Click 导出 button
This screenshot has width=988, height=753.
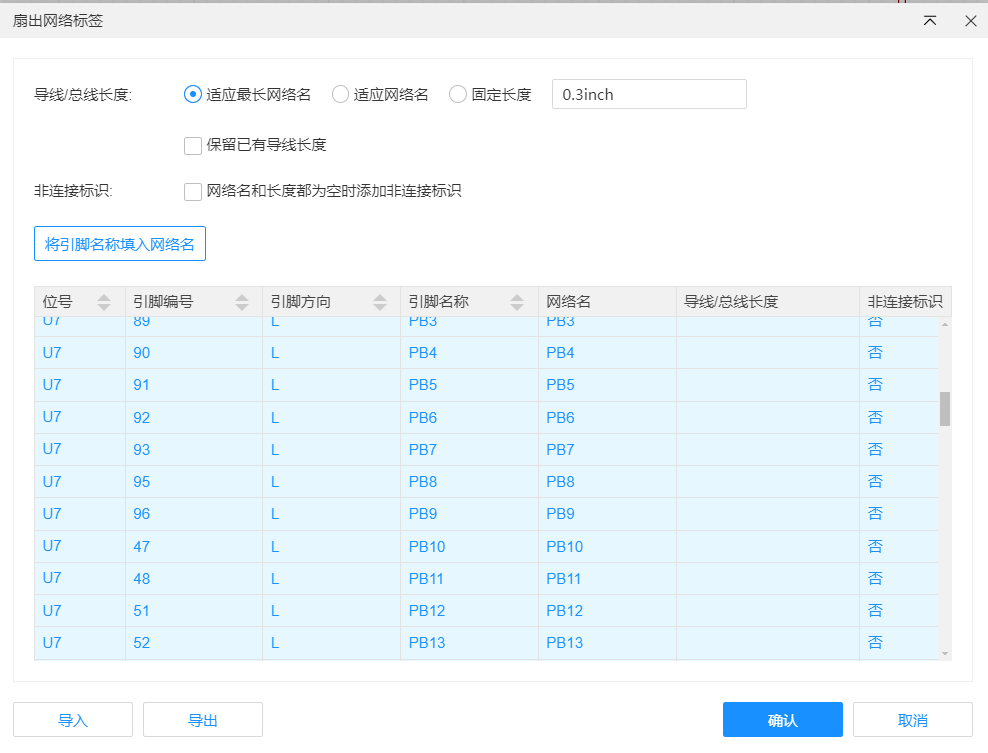[203, 720]
